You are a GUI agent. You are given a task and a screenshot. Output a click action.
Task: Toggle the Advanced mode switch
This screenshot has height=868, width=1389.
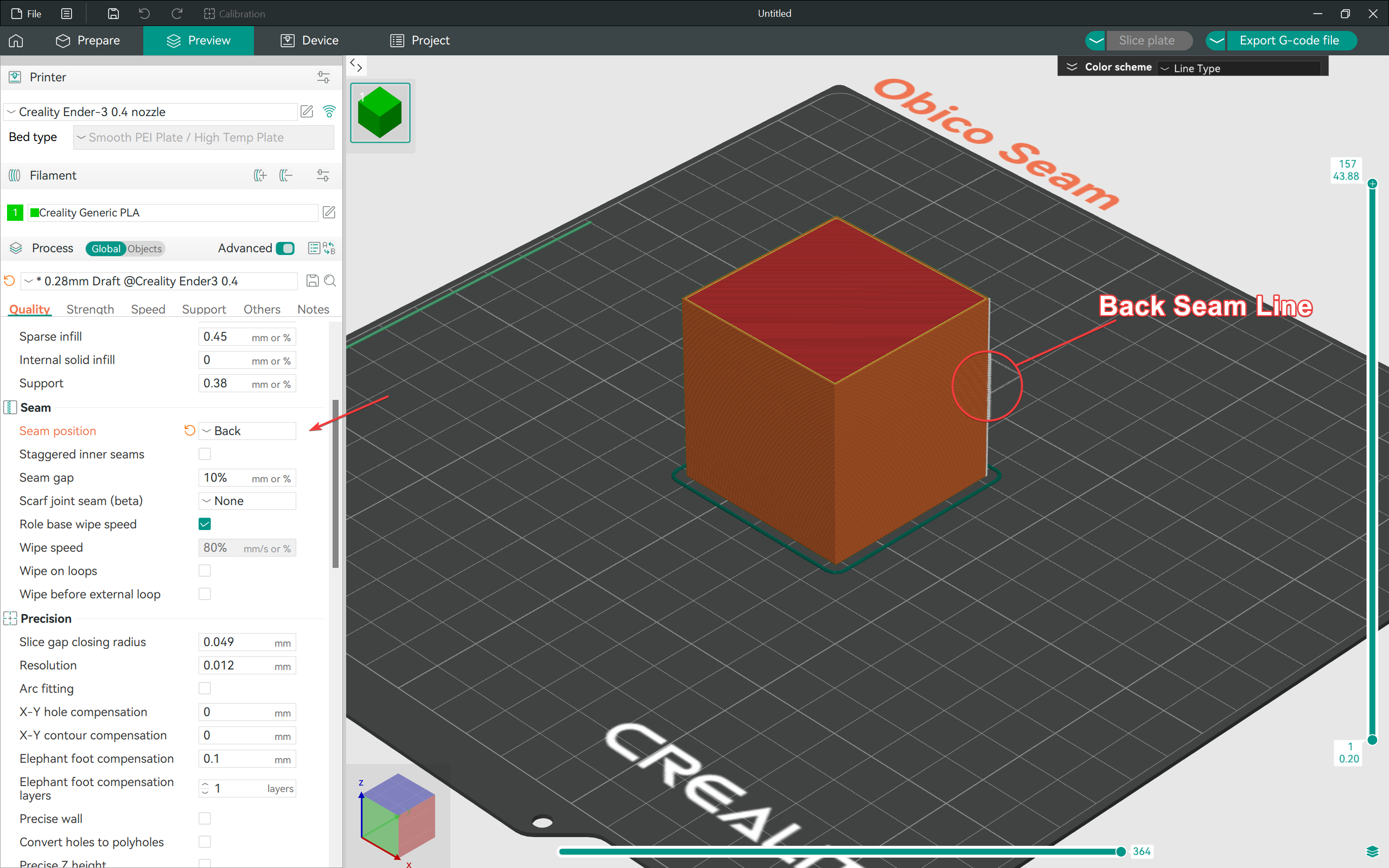click(285, 248)
